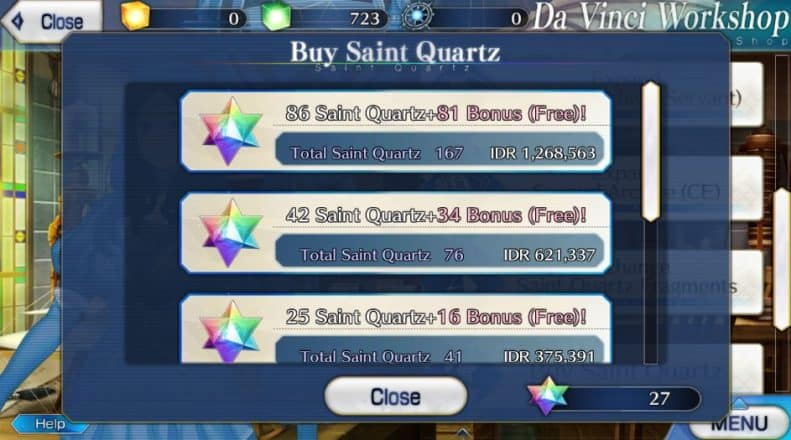Click the shop list scrollbar behind the dialog
The width and height of the screenshot is (791, 440).
point(781,260)
